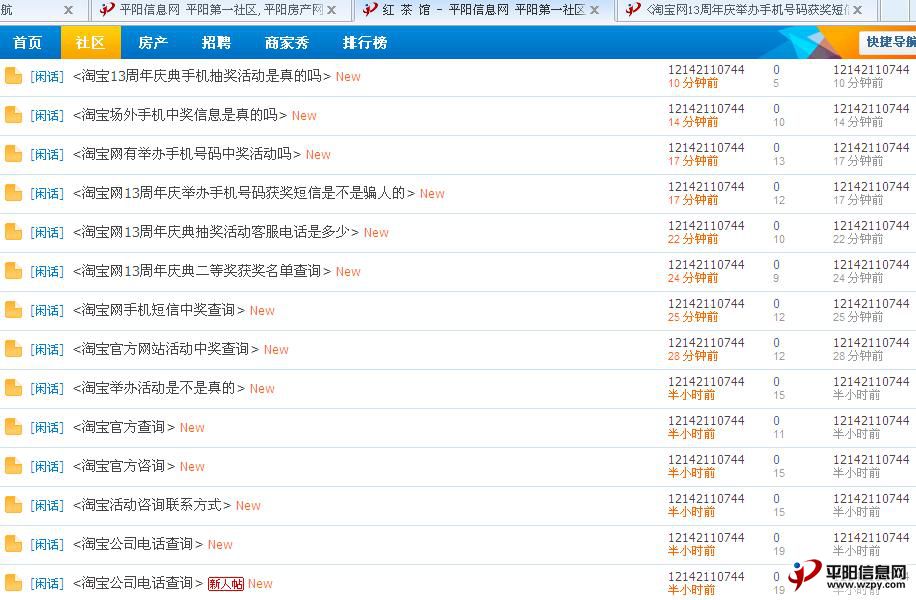Image resolution: width=916 pixels, height=600 pixels.
Task: Open the 首页 navigation tab
Action: pyautogui.click(x=27, y=43)
